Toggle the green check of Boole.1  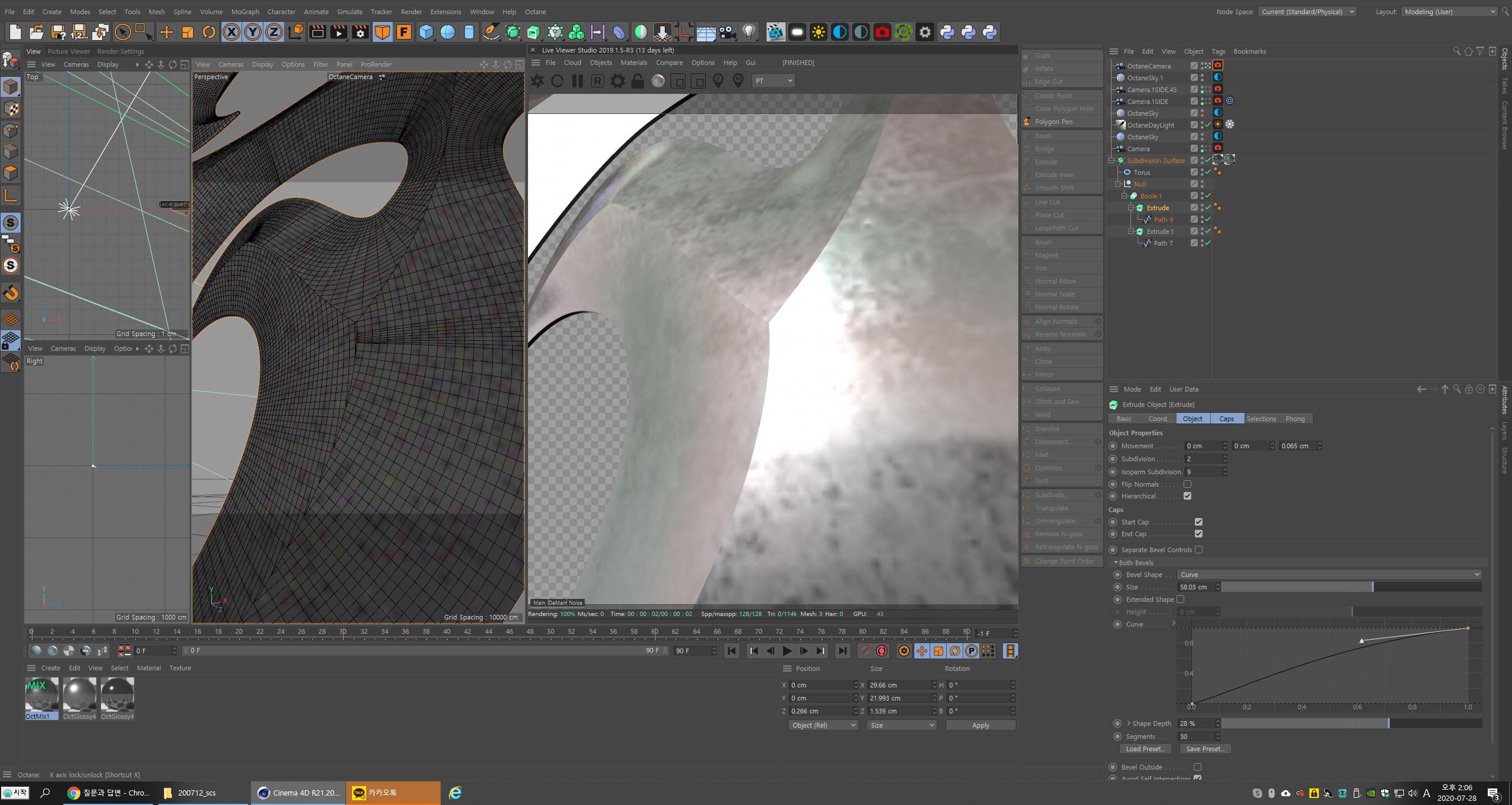(x=1208, y=196)
